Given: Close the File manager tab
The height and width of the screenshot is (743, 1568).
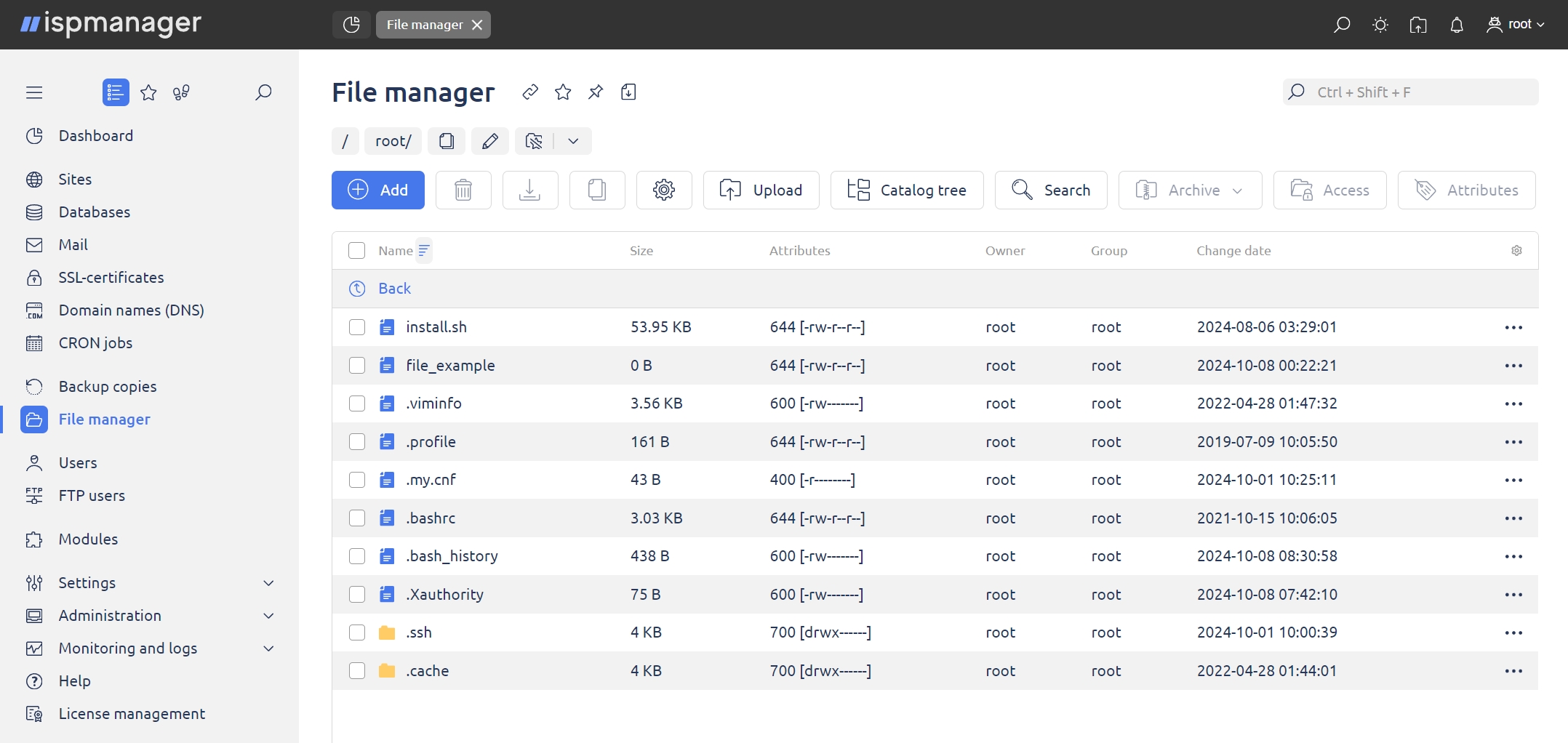Looking at the screenshot, I should click(477, 25).
